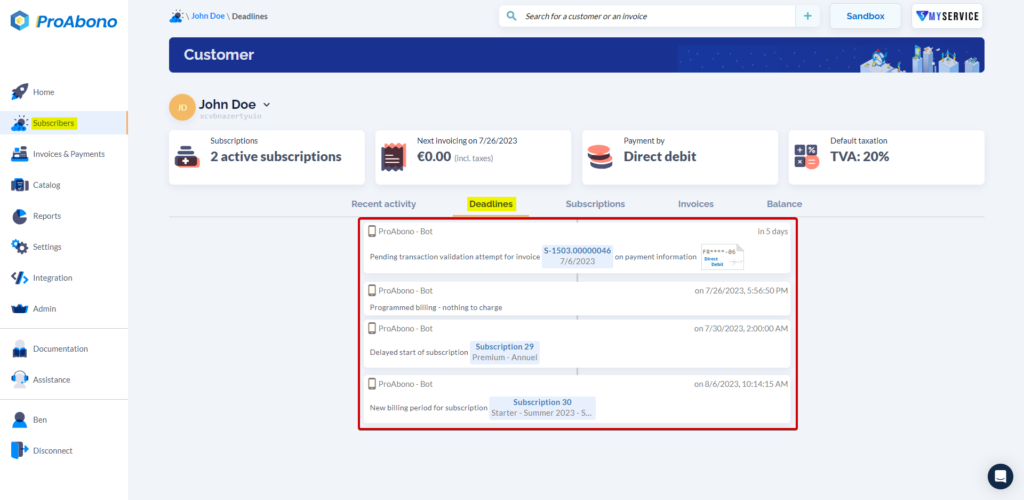The height and width of the screenshot is (500, 1024).
Task: Click the subscriptions card briefcase icon
Action: 187,157
